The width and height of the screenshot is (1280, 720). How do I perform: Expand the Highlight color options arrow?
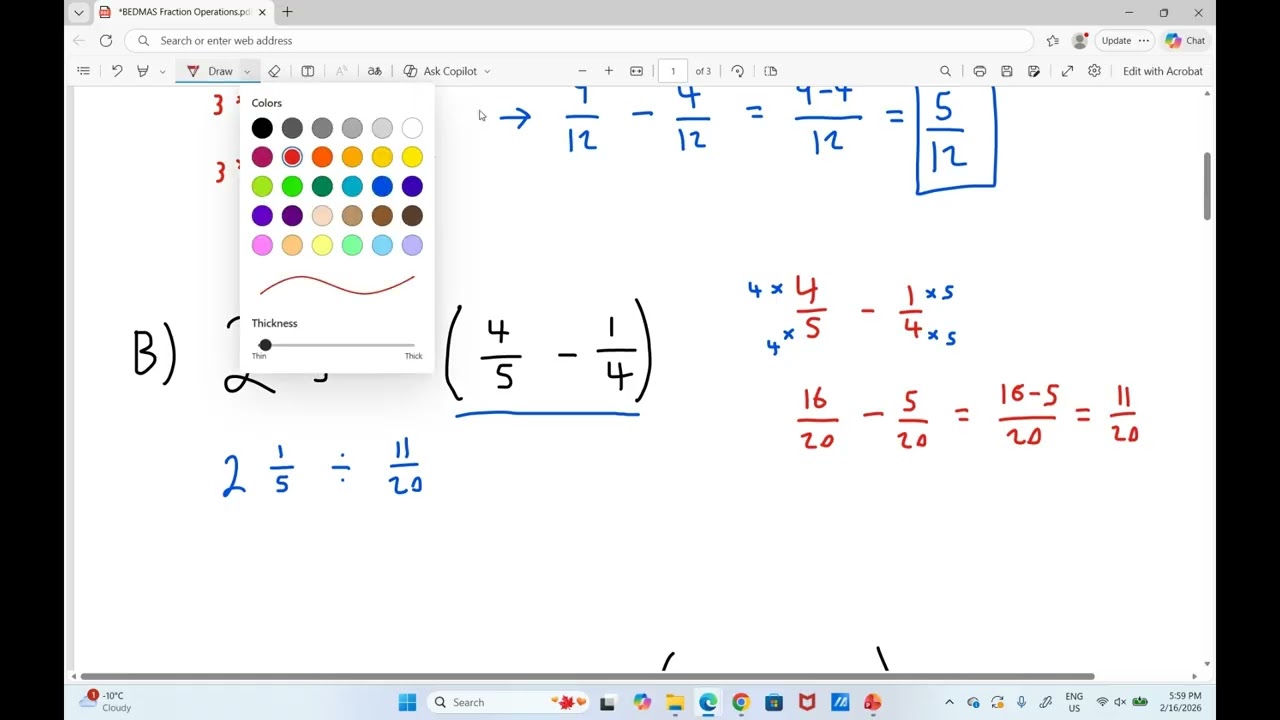[162, 71]
